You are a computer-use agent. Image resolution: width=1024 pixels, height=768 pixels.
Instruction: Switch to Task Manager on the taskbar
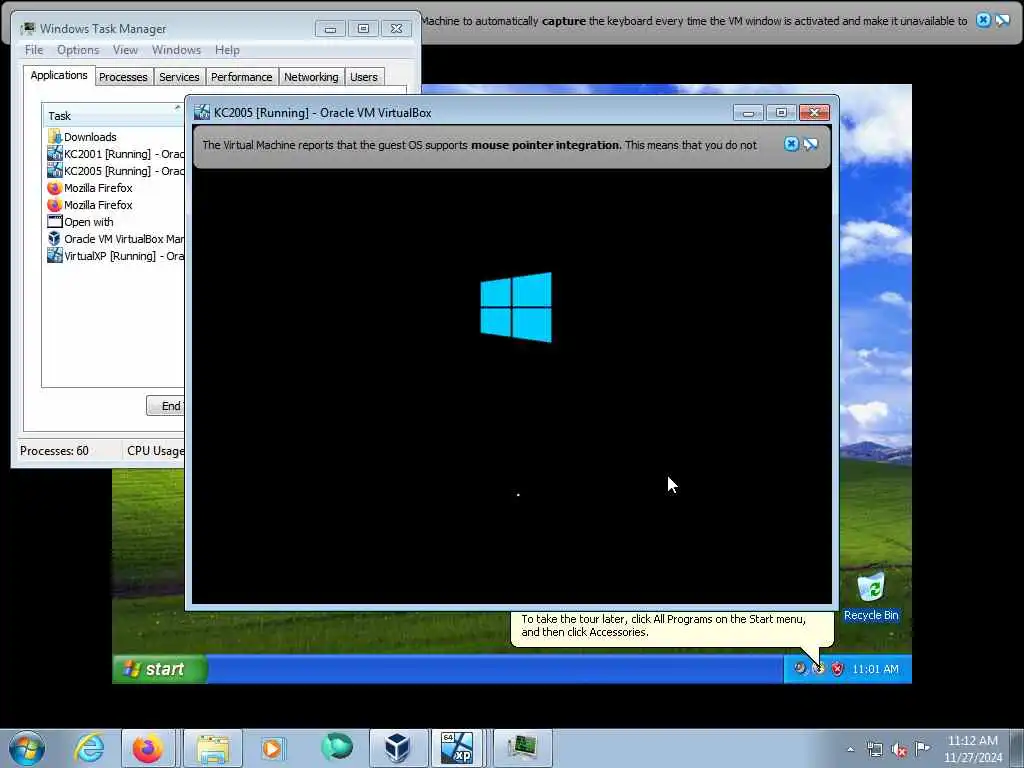[x=523, y=748]
